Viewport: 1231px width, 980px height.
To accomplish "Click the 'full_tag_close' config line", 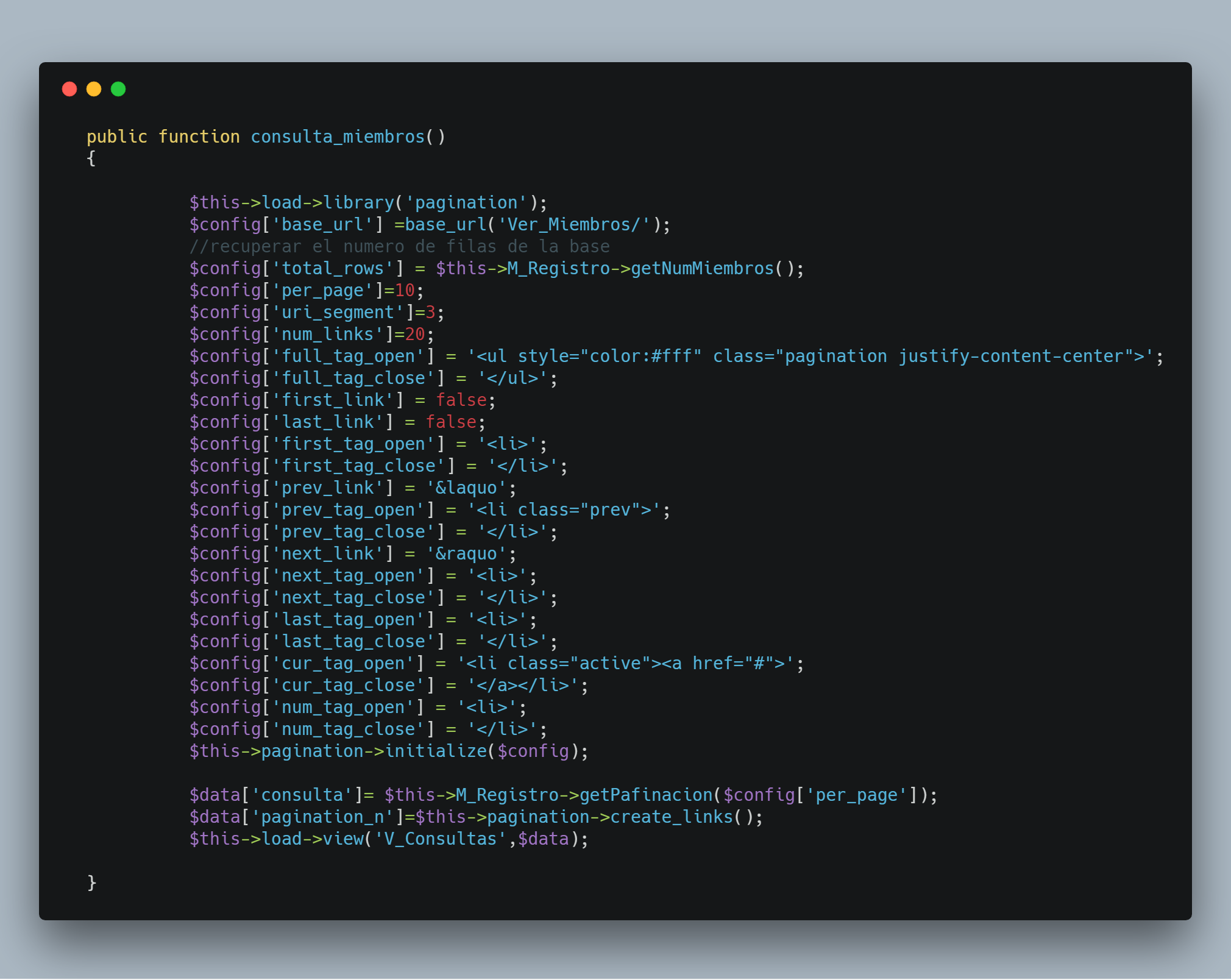I will coord(373,378).
